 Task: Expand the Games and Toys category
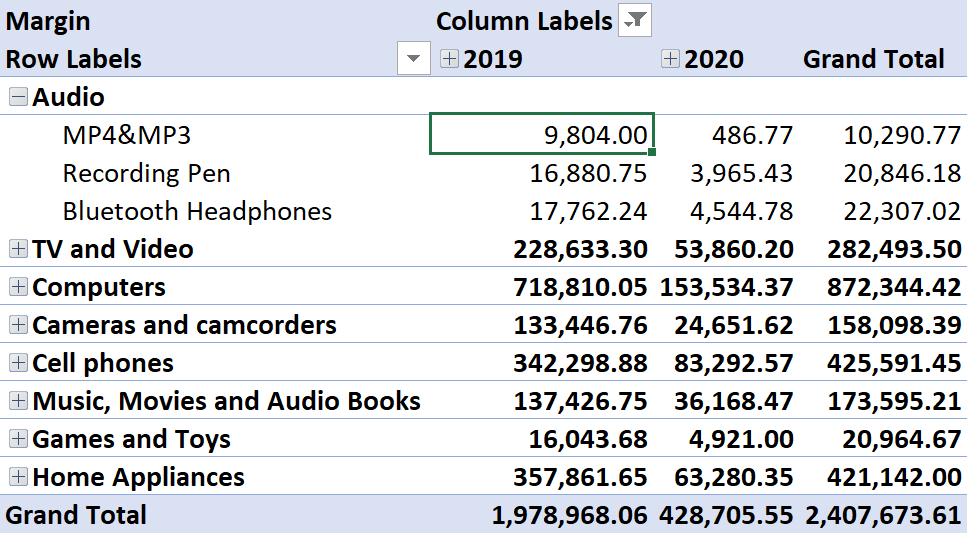[19, 439]
